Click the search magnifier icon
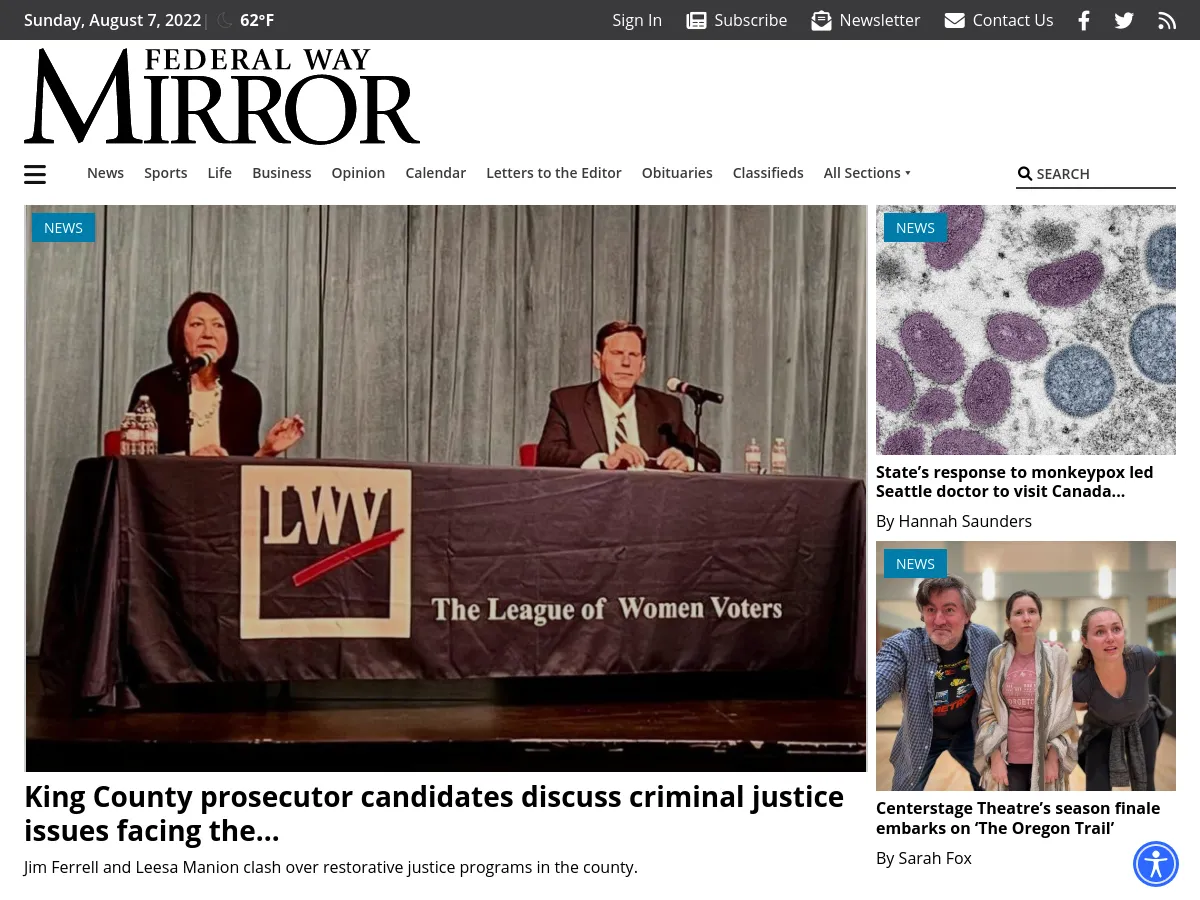This screenshot has width=1200, height=900. tap(1025, 174)
